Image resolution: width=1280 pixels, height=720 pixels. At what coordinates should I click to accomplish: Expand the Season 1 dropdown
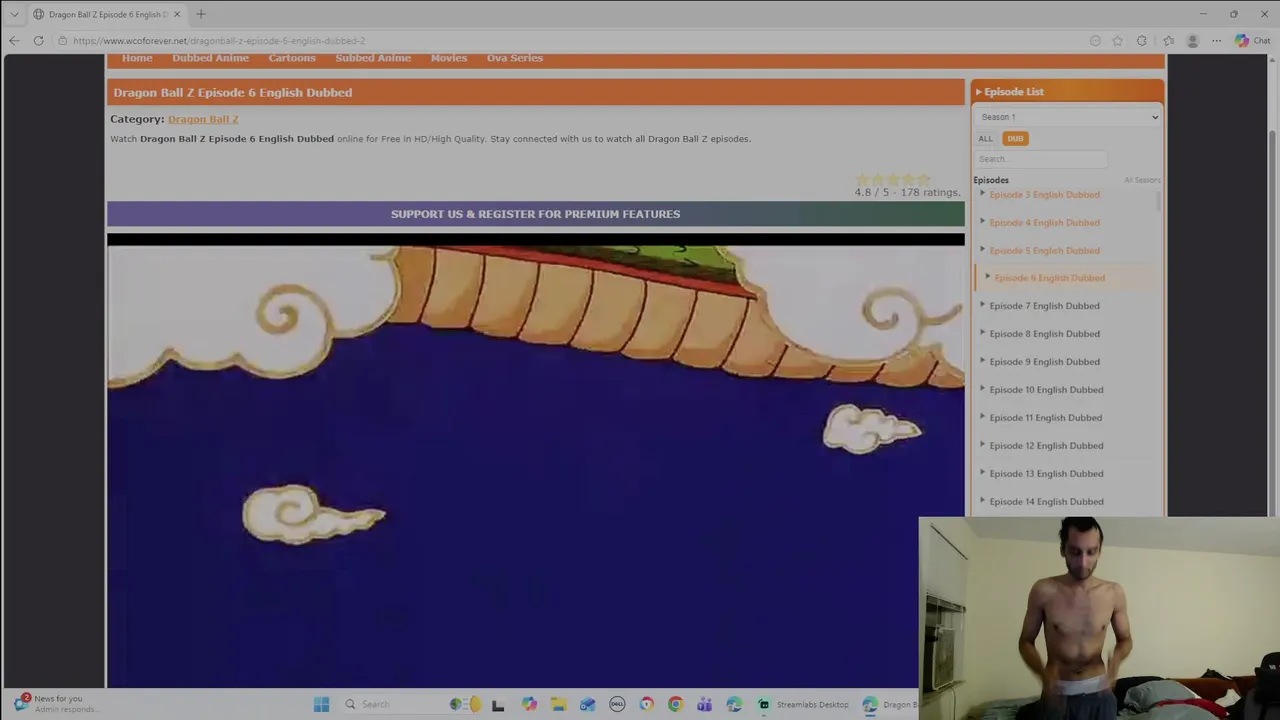(1068, 117)
